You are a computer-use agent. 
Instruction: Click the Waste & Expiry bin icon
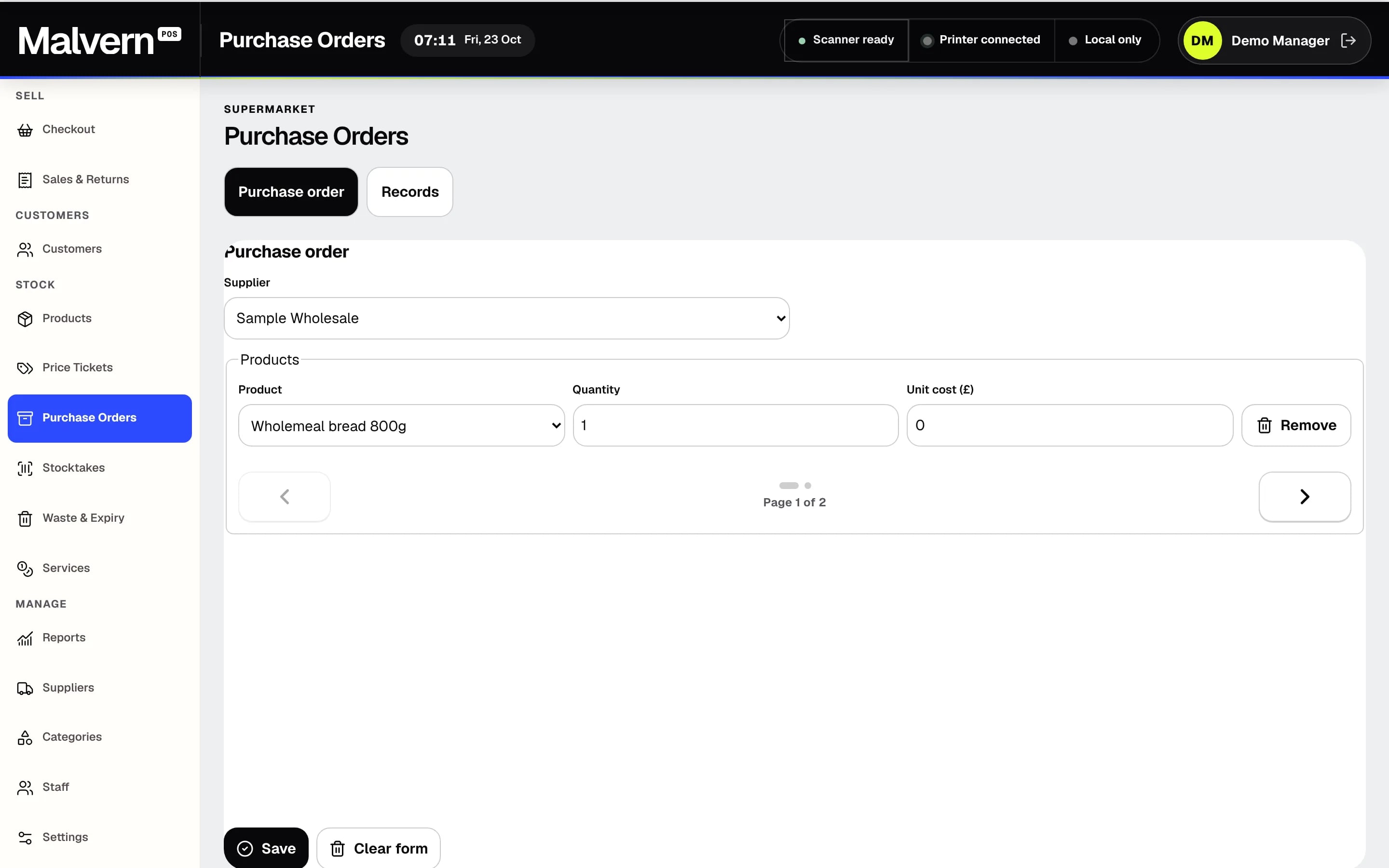tap(25, 518)
